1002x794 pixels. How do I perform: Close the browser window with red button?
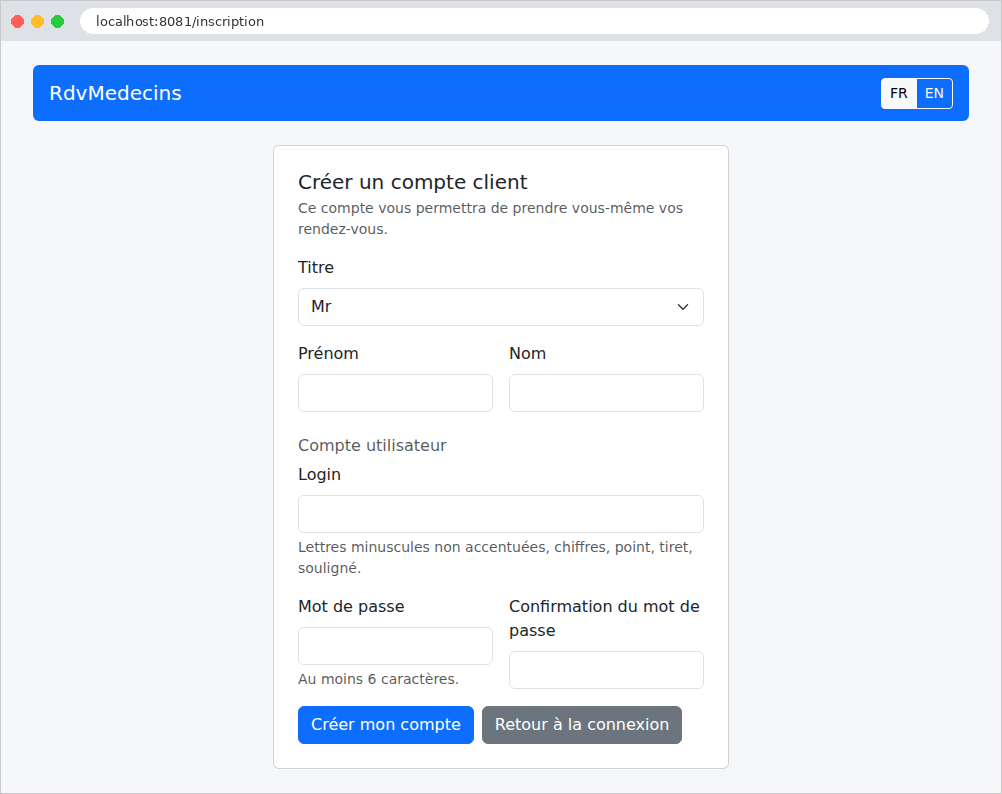[18, 21]
